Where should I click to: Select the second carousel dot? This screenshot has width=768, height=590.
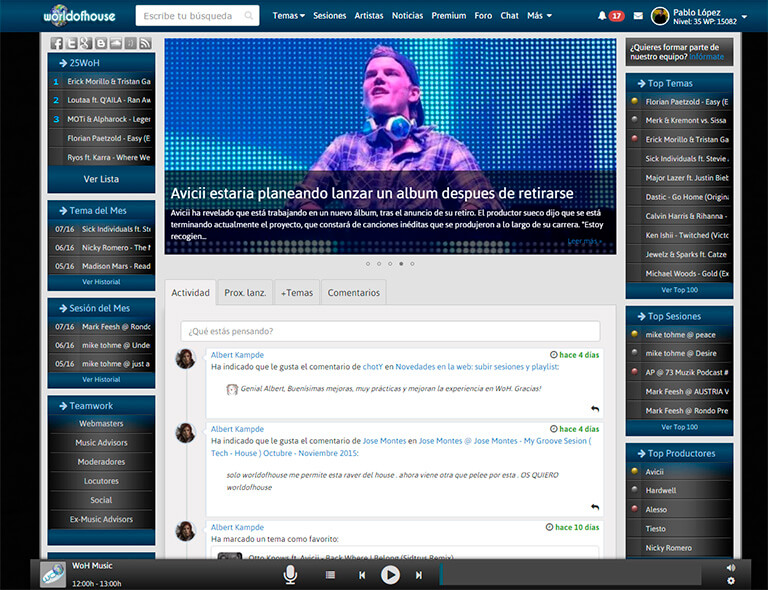click(x=379, y=263)
